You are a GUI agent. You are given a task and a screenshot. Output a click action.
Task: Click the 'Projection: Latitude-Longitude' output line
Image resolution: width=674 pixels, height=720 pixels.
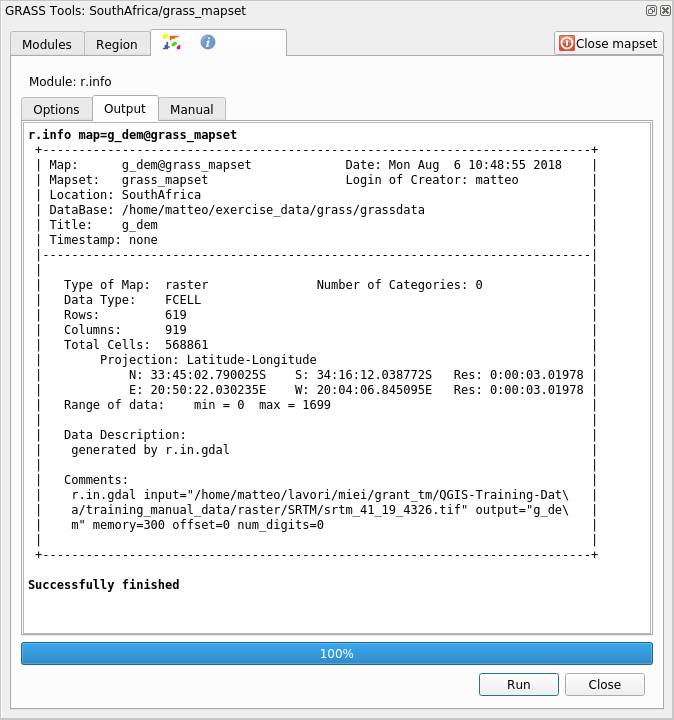click(208, 360)
